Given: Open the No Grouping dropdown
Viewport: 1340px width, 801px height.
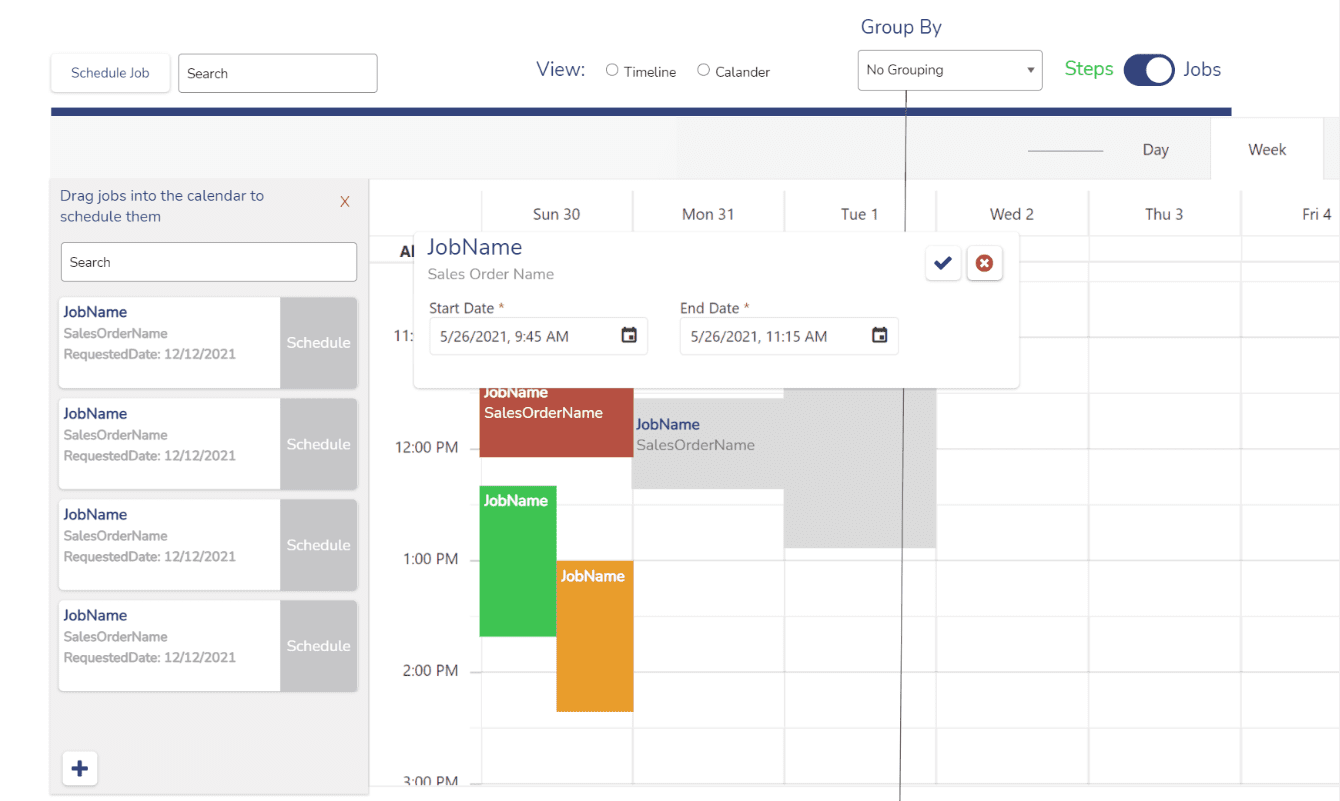Looking at the screenshot, I should pyautogui.click(x=949, y=70).
